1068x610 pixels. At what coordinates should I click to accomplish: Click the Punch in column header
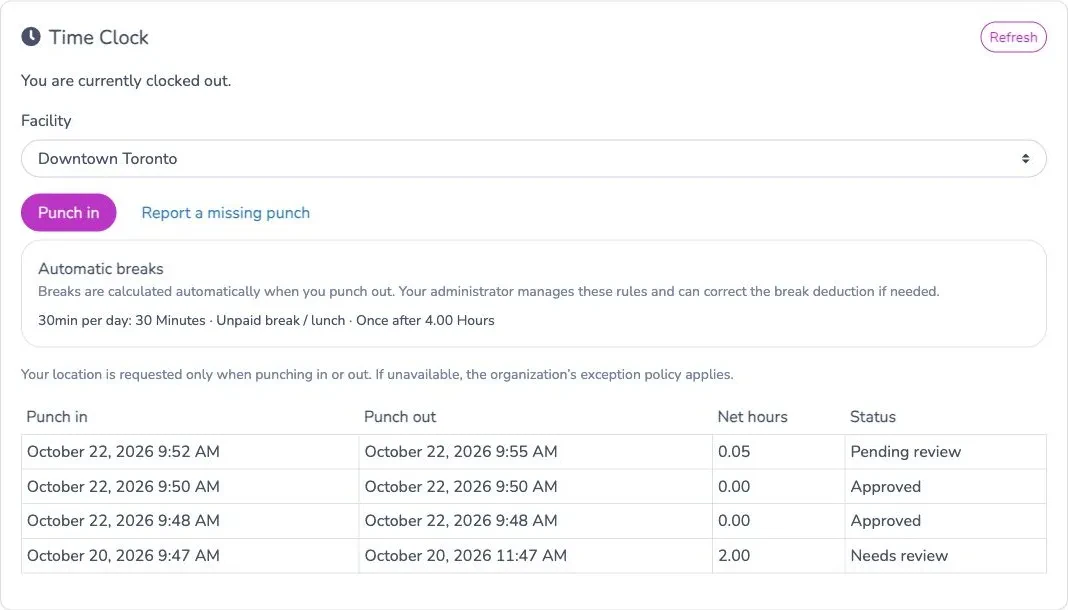(57, 417)
